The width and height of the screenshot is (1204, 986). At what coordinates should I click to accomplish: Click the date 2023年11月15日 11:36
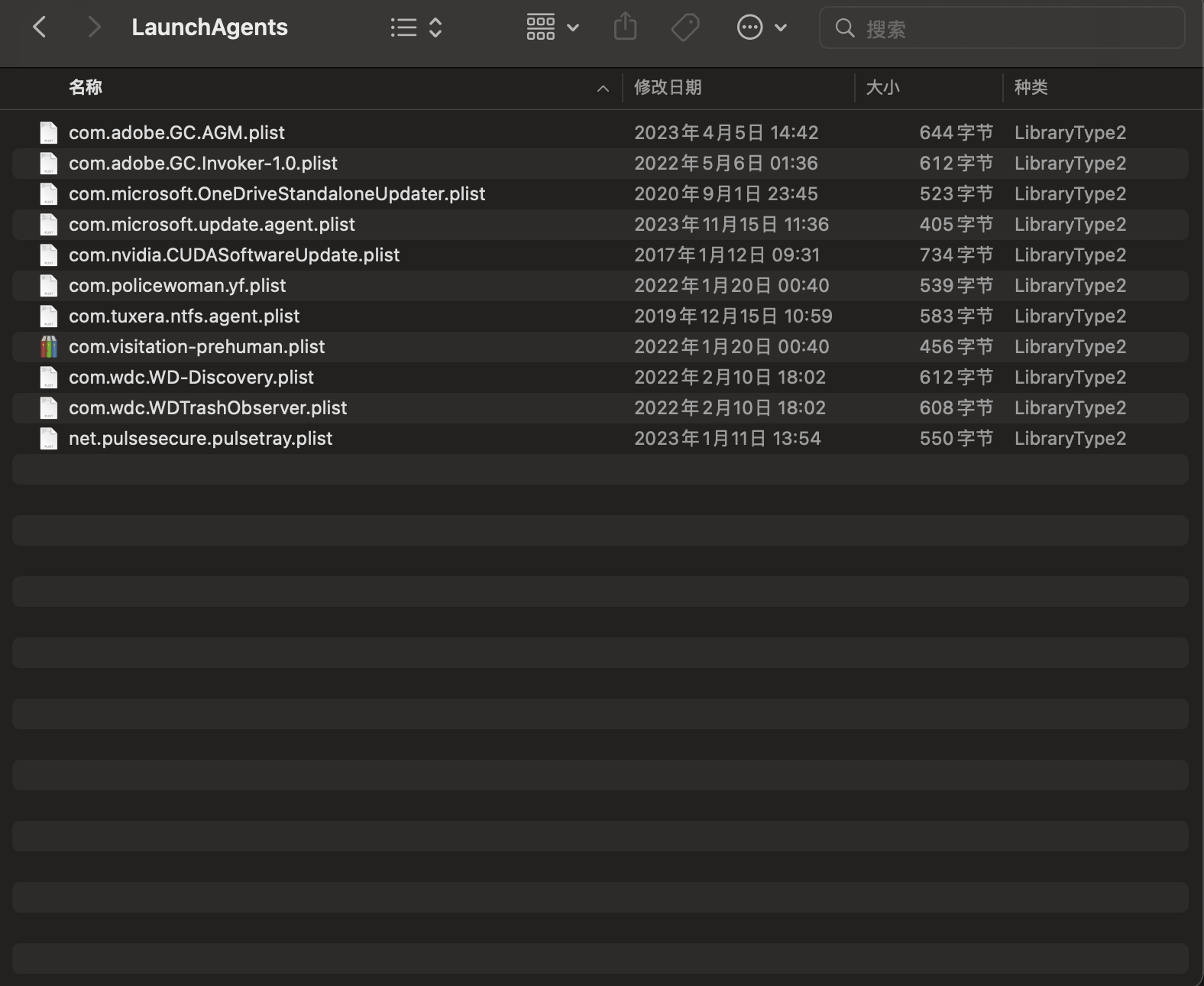click(x=731, y=225)
